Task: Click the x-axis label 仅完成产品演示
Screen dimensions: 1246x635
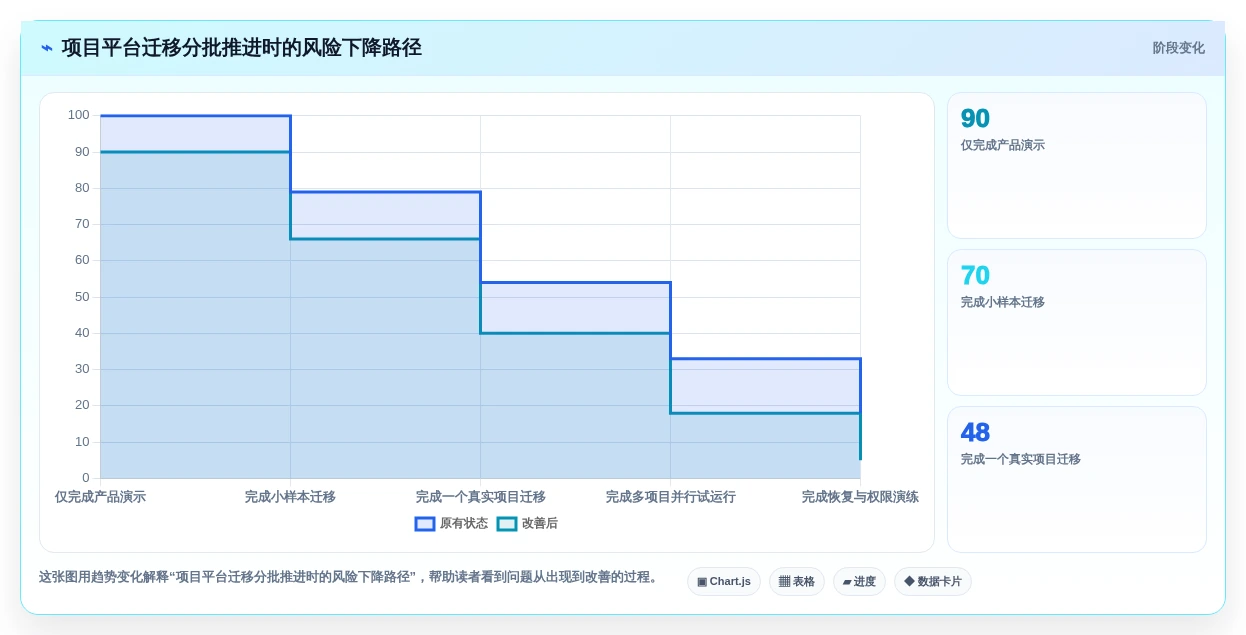Action: coord(100,497)
